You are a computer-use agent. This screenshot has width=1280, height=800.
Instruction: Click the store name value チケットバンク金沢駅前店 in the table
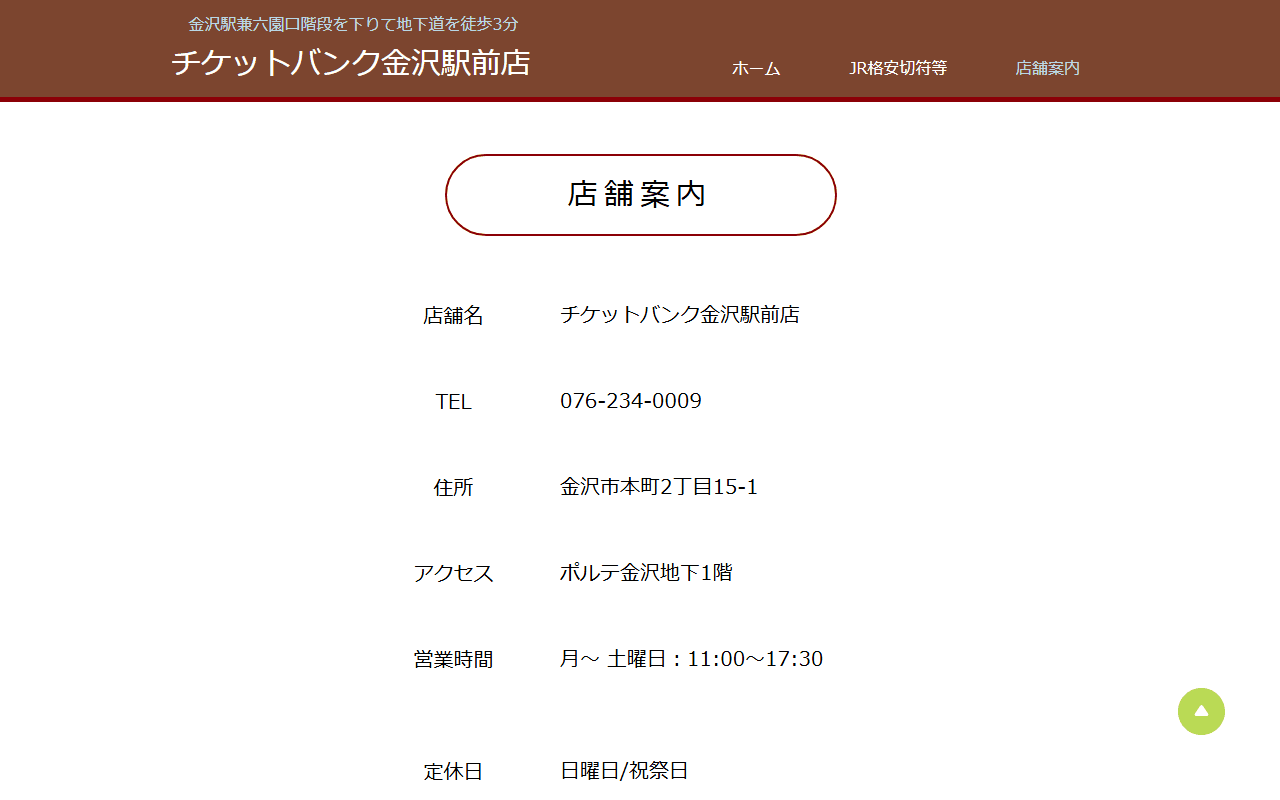point(680,315)
